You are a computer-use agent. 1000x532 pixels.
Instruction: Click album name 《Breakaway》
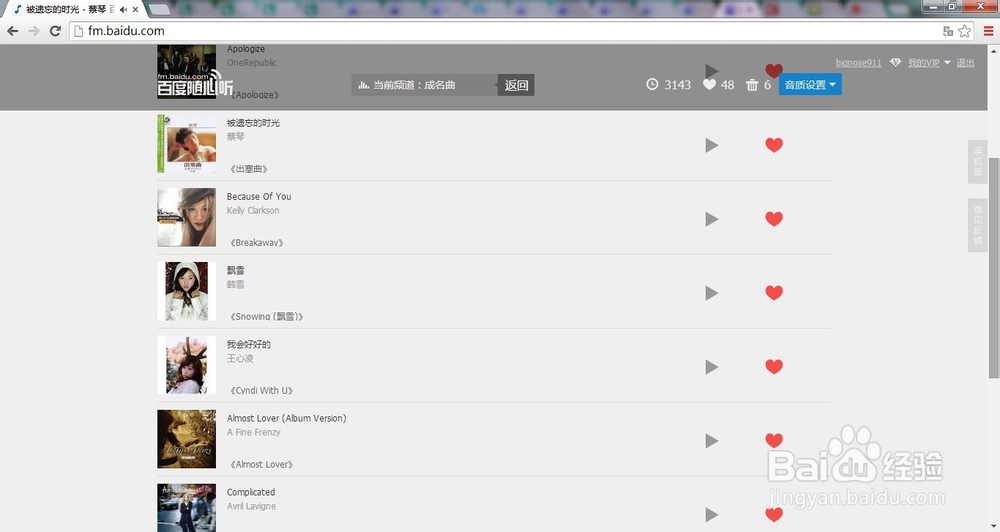point(256,242)
